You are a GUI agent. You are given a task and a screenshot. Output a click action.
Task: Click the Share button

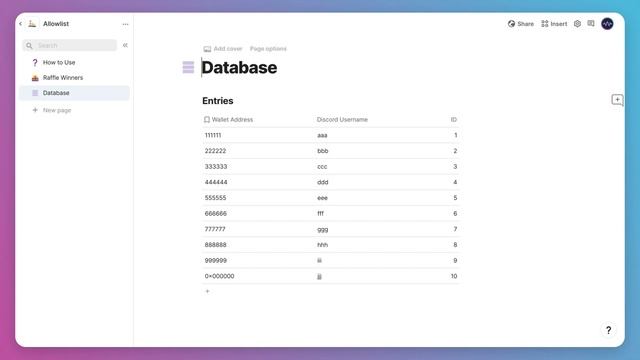[x=521, y=24]
